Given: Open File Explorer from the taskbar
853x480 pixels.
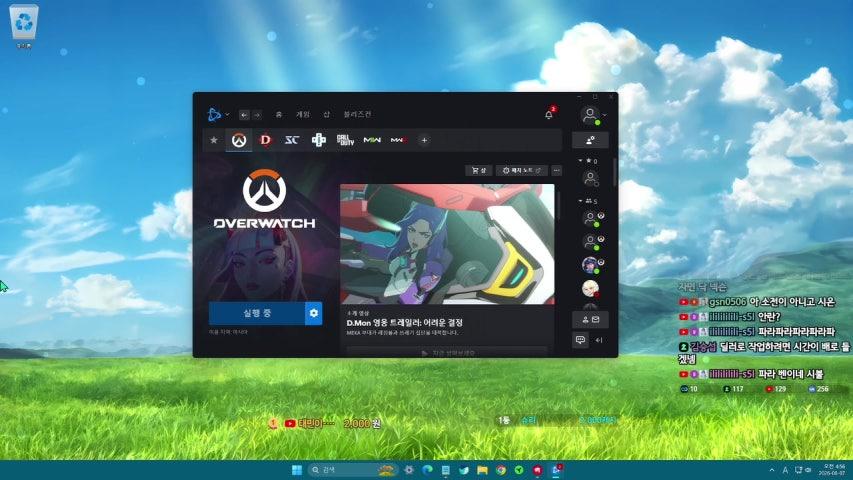Looking at the screenshot, I should [482, 470].
